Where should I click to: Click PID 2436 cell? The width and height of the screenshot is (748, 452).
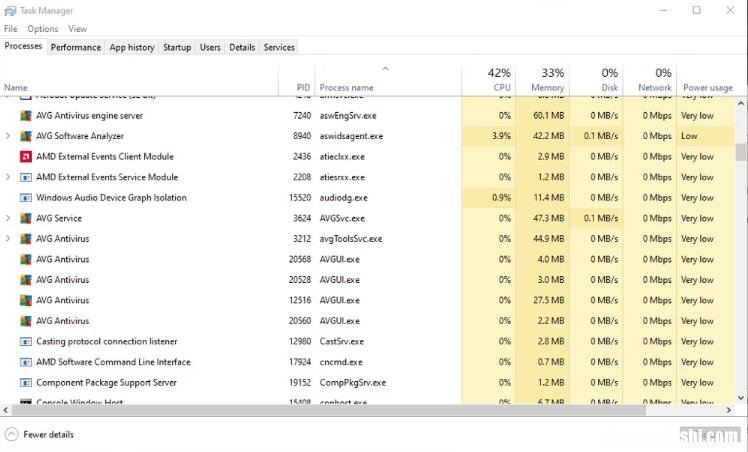(301, 156)
